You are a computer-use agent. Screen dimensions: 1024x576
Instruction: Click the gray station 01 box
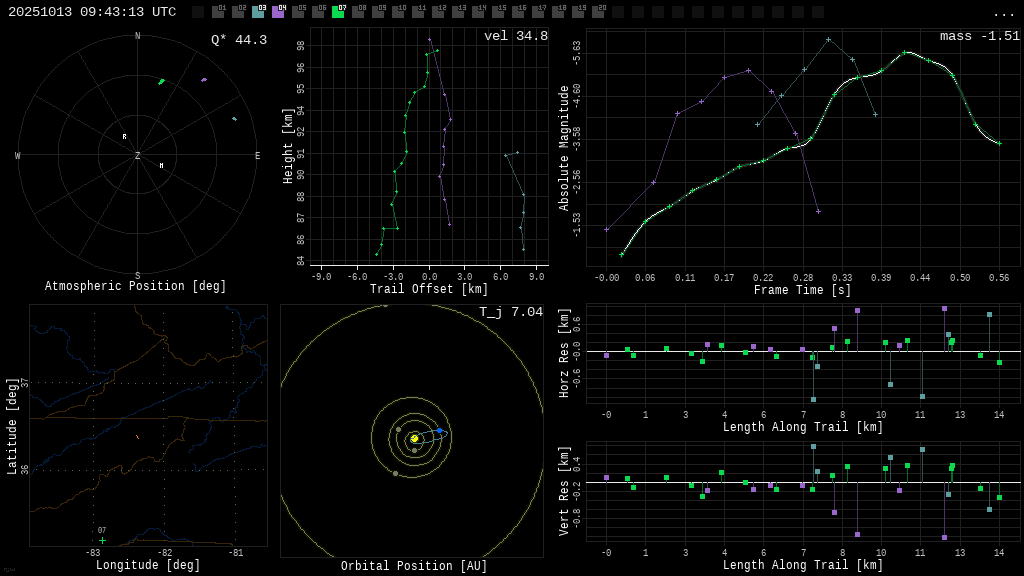click(218, 12)
